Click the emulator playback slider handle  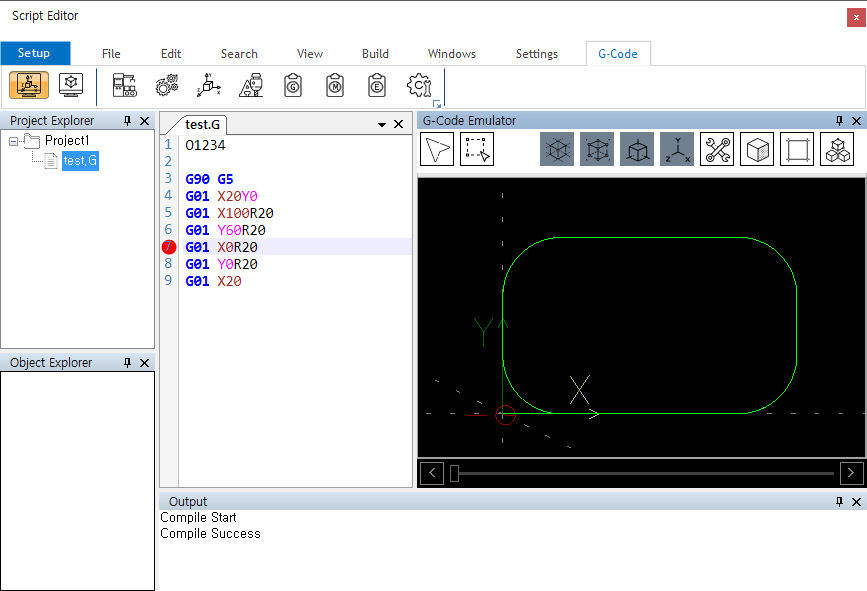454,473
